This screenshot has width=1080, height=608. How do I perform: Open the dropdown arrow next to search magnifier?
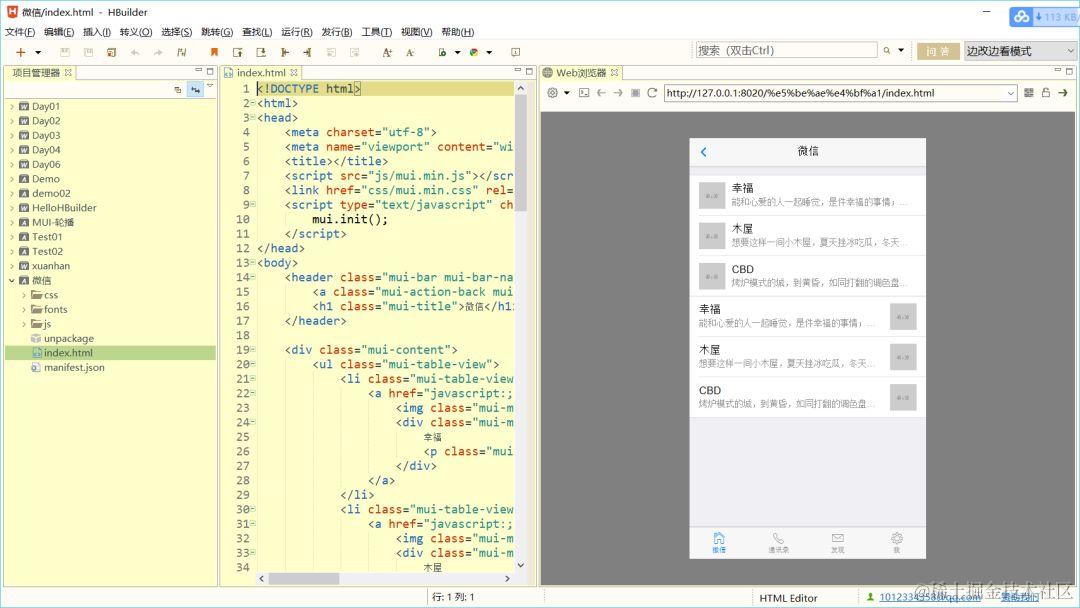coord(901,50)
